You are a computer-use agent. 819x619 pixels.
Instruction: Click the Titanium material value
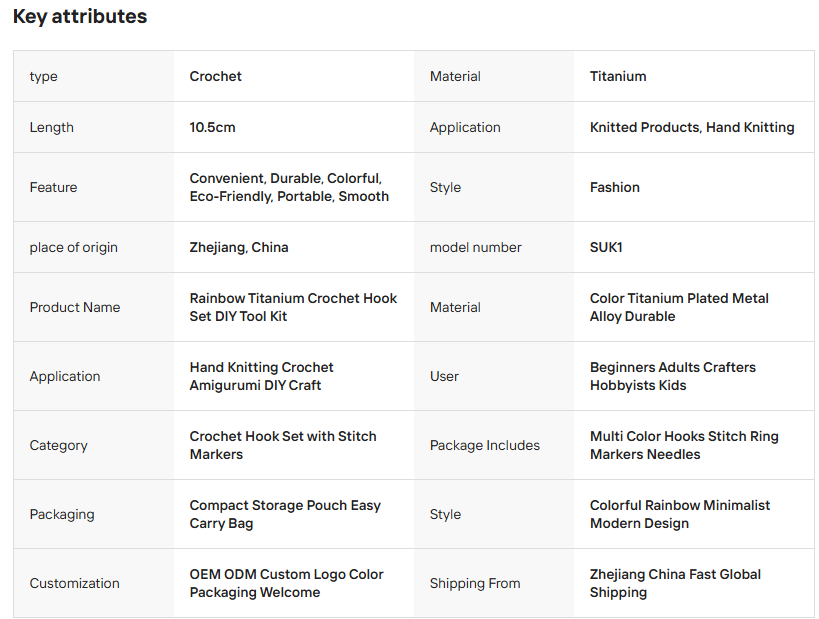pos(618,76)
